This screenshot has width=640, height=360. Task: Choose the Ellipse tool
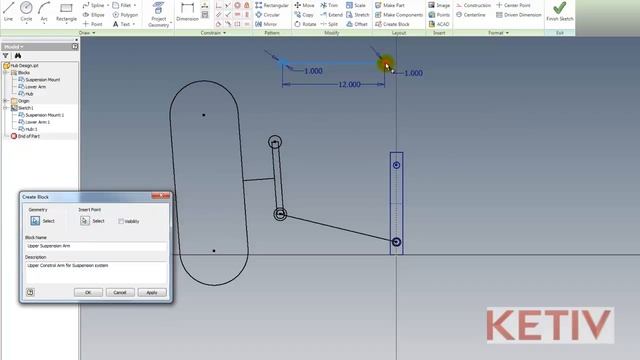[93, 15]
